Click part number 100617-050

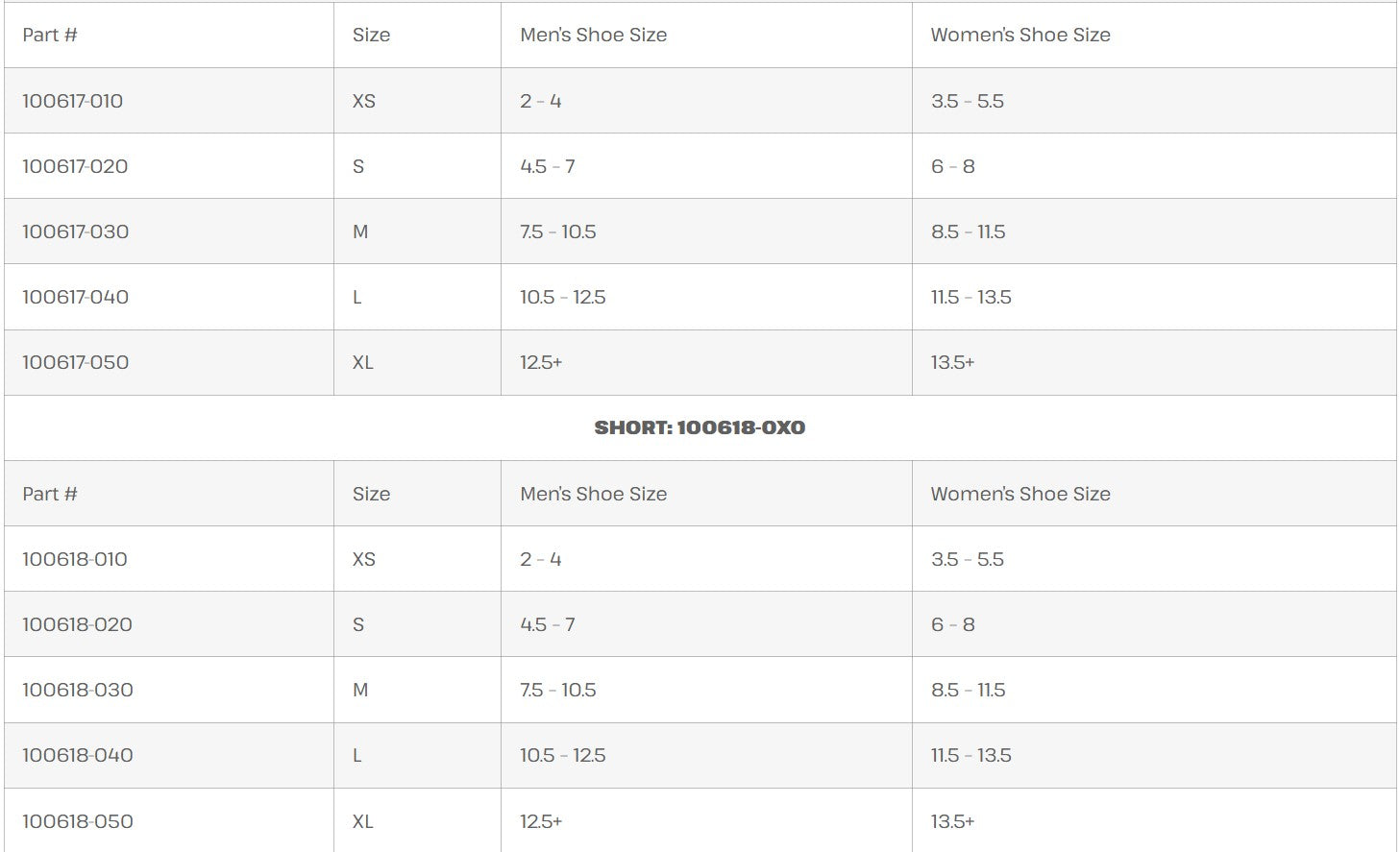[76, 362]
